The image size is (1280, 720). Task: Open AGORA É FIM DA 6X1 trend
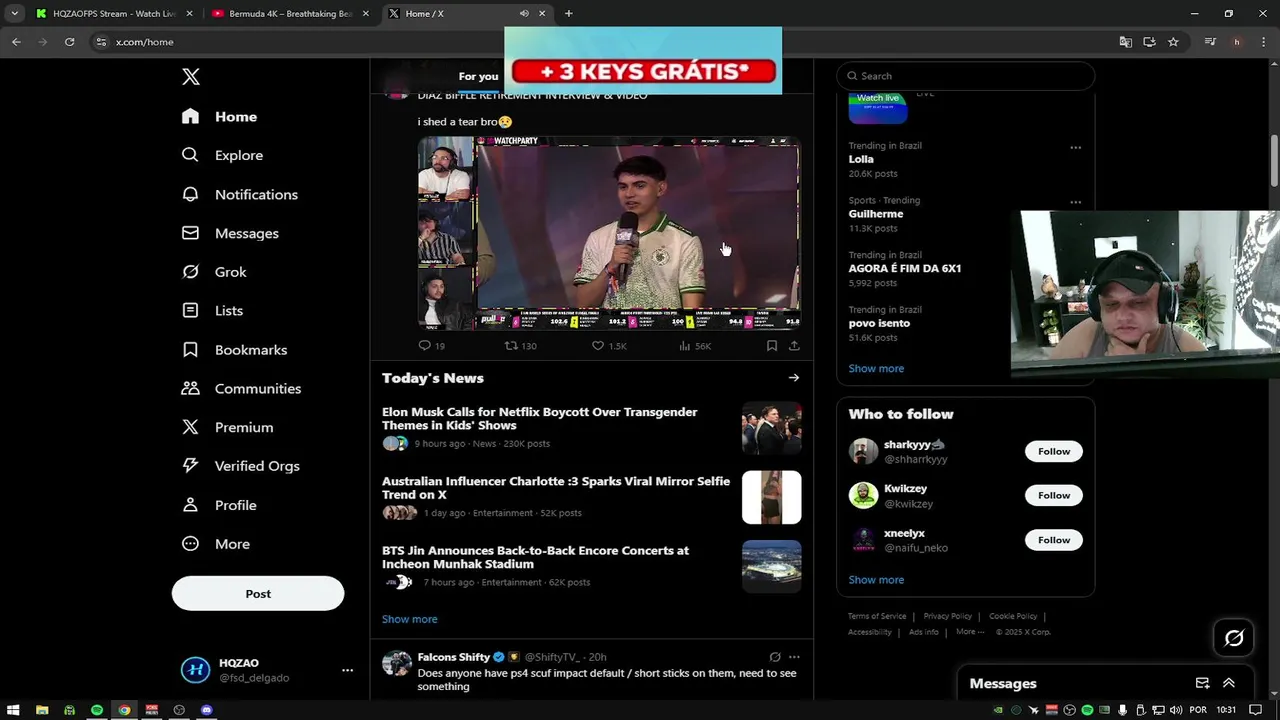(905, 269)
